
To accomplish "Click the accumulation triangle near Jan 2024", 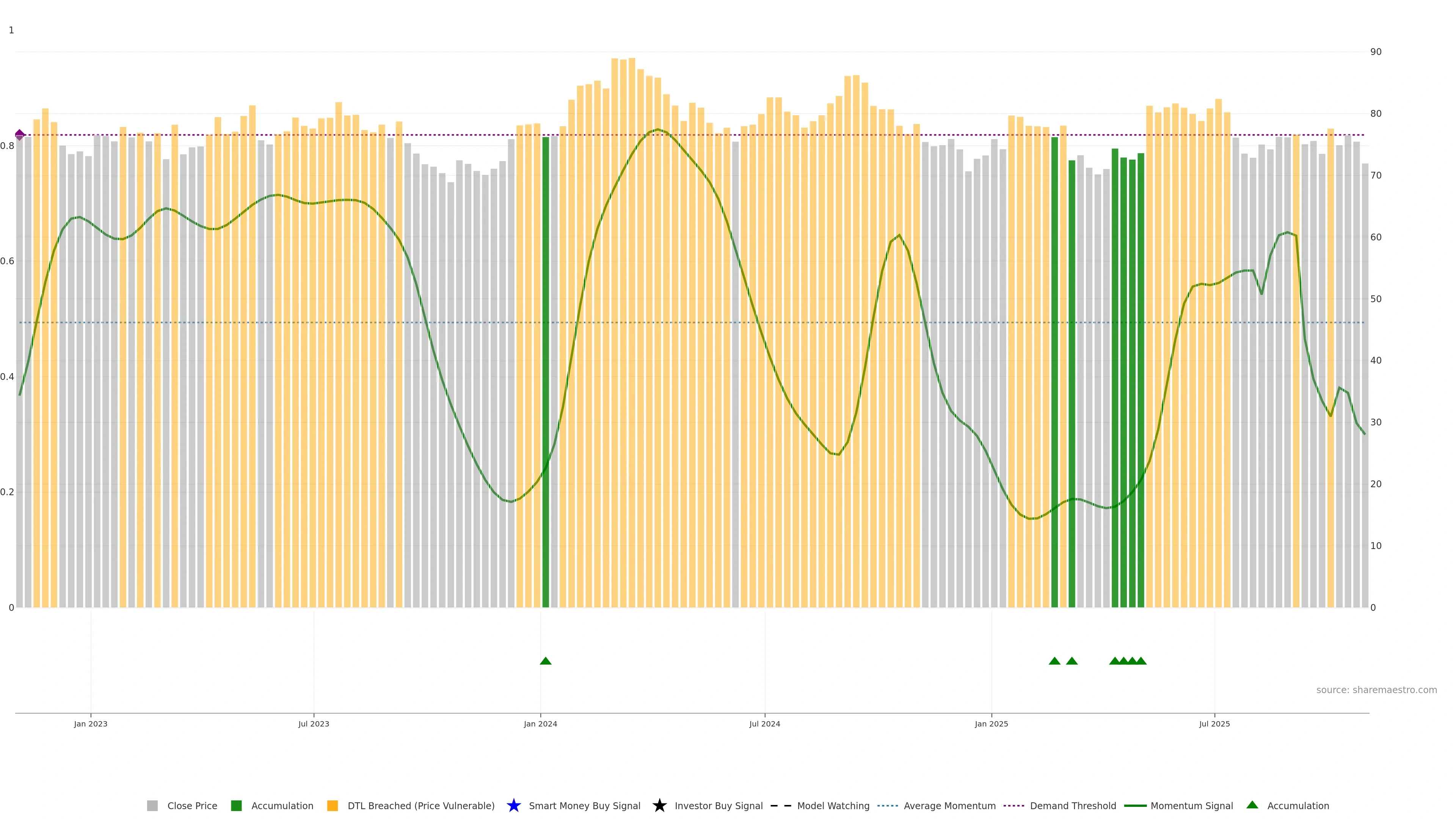I will pos(546,661).
